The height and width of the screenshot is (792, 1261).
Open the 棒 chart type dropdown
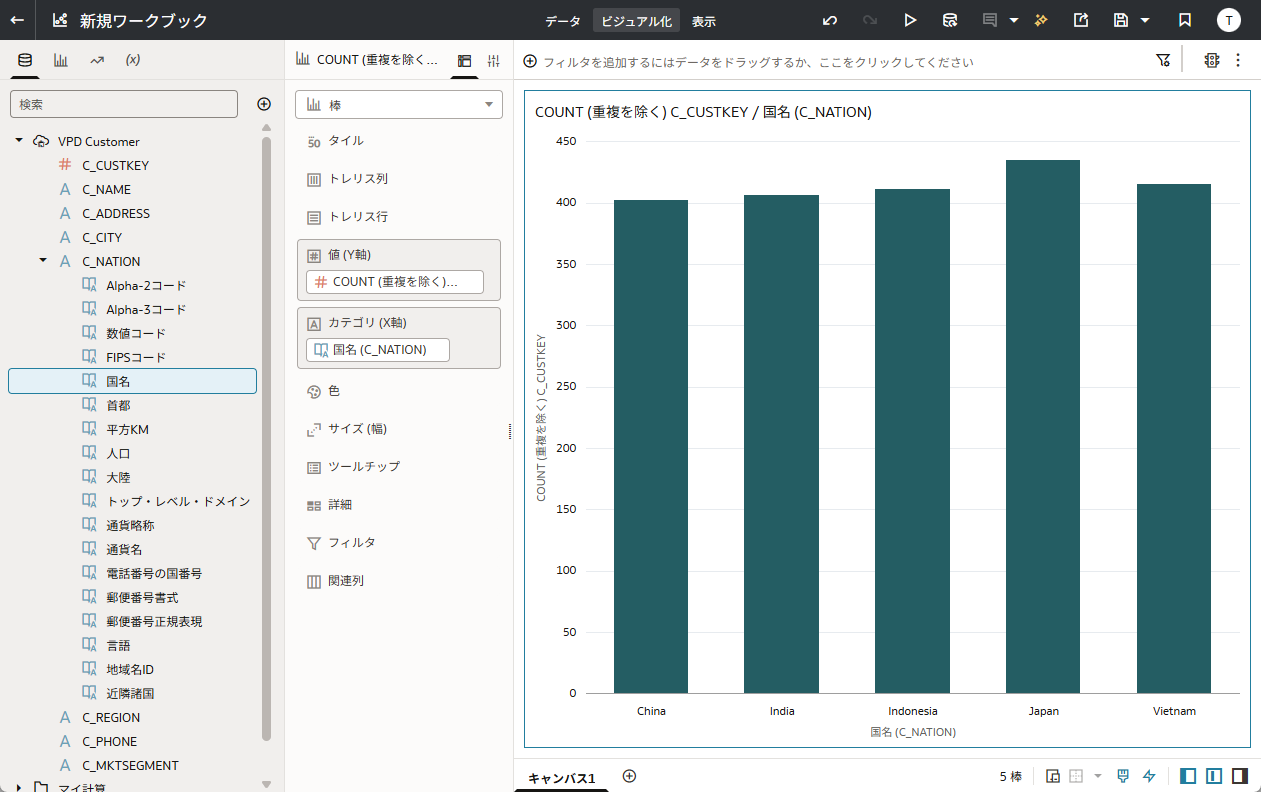pos(399,104)
